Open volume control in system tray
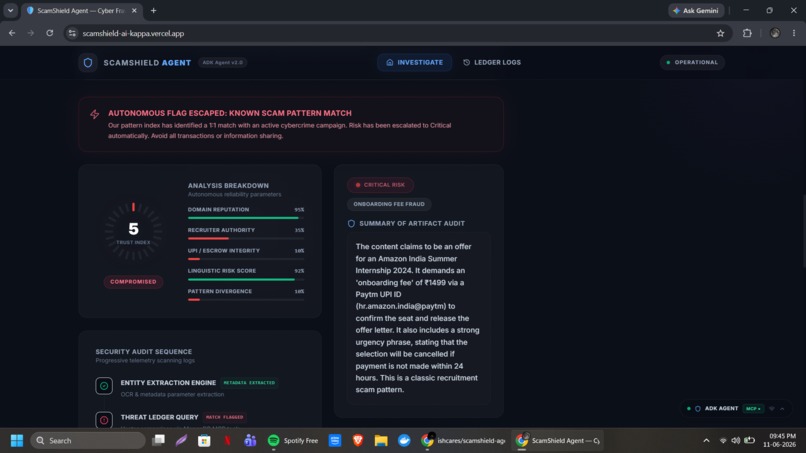Screen dimensions: 806x453 pos(736,441)
